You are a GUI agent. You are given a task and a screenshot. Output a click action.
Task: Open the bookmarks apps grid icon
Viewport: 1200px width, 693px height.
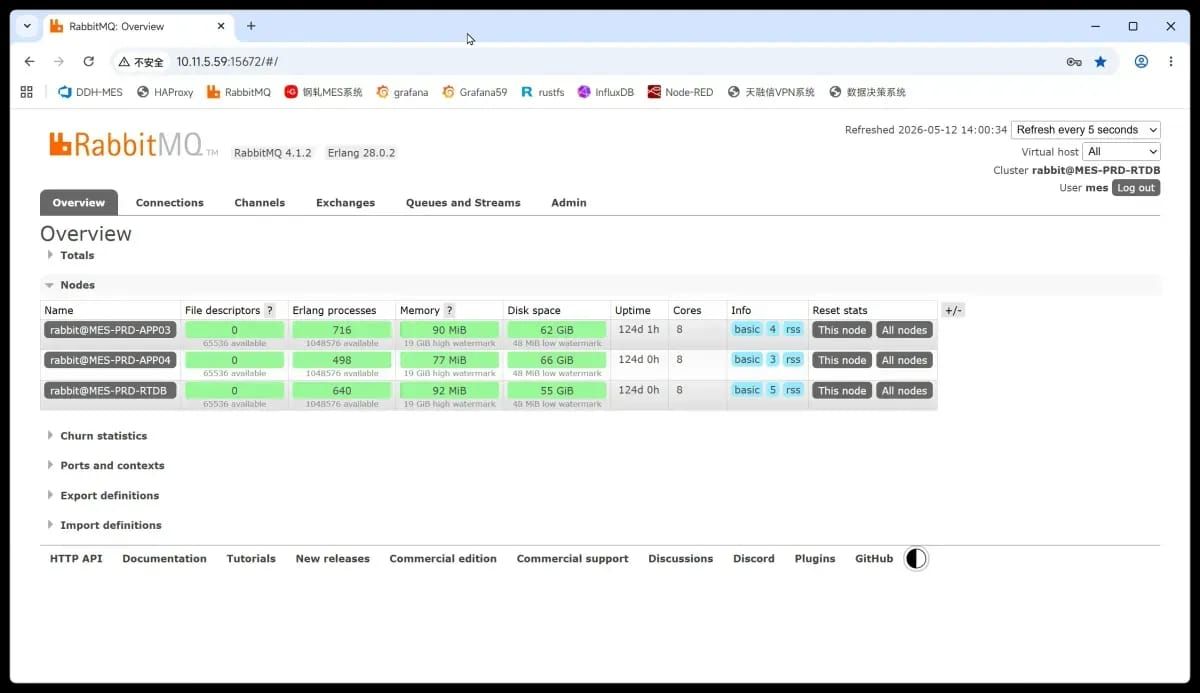[27, 92]
